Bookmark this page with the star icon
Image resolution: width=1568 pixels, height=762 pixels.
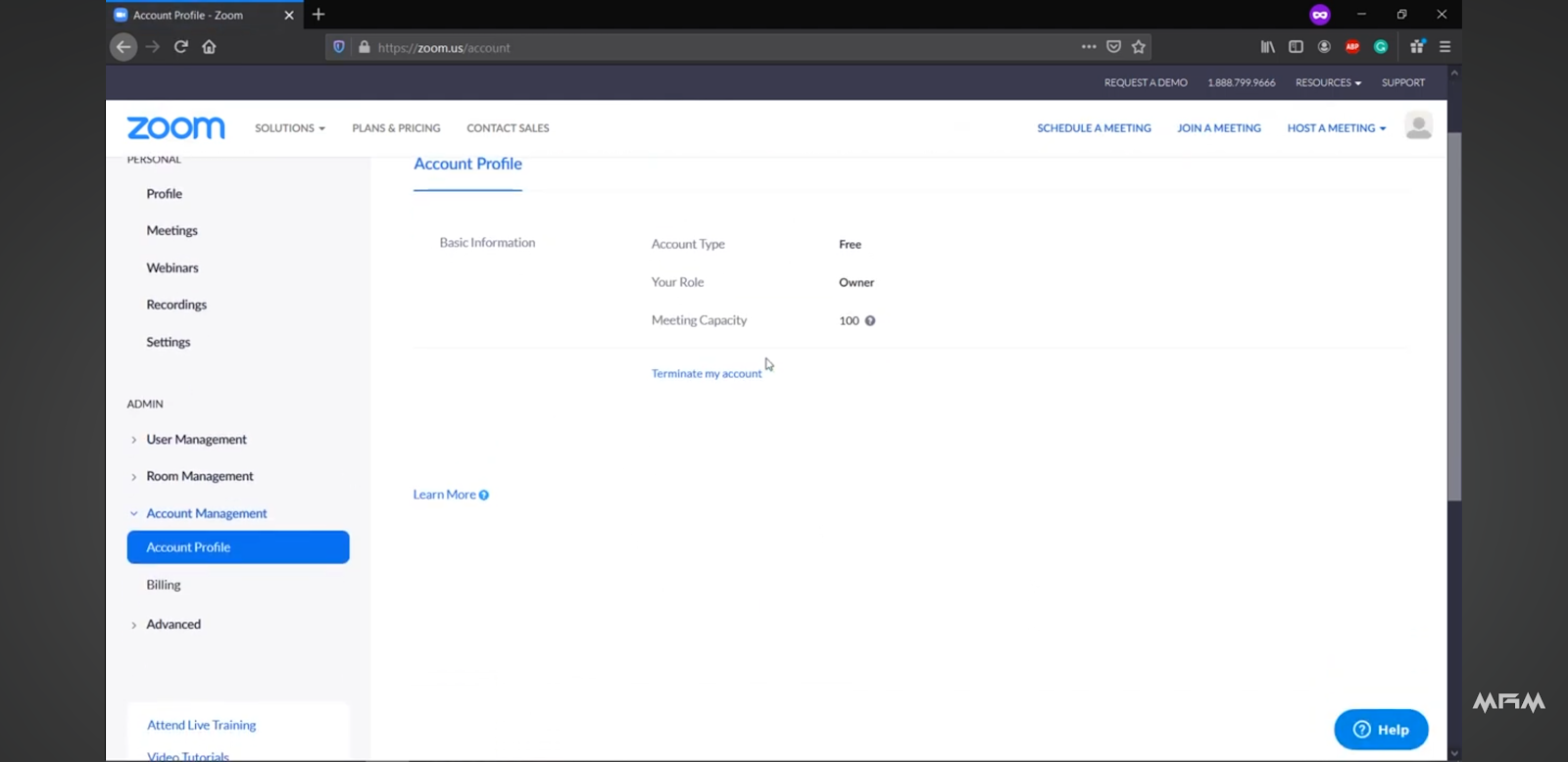[1139, 47]
